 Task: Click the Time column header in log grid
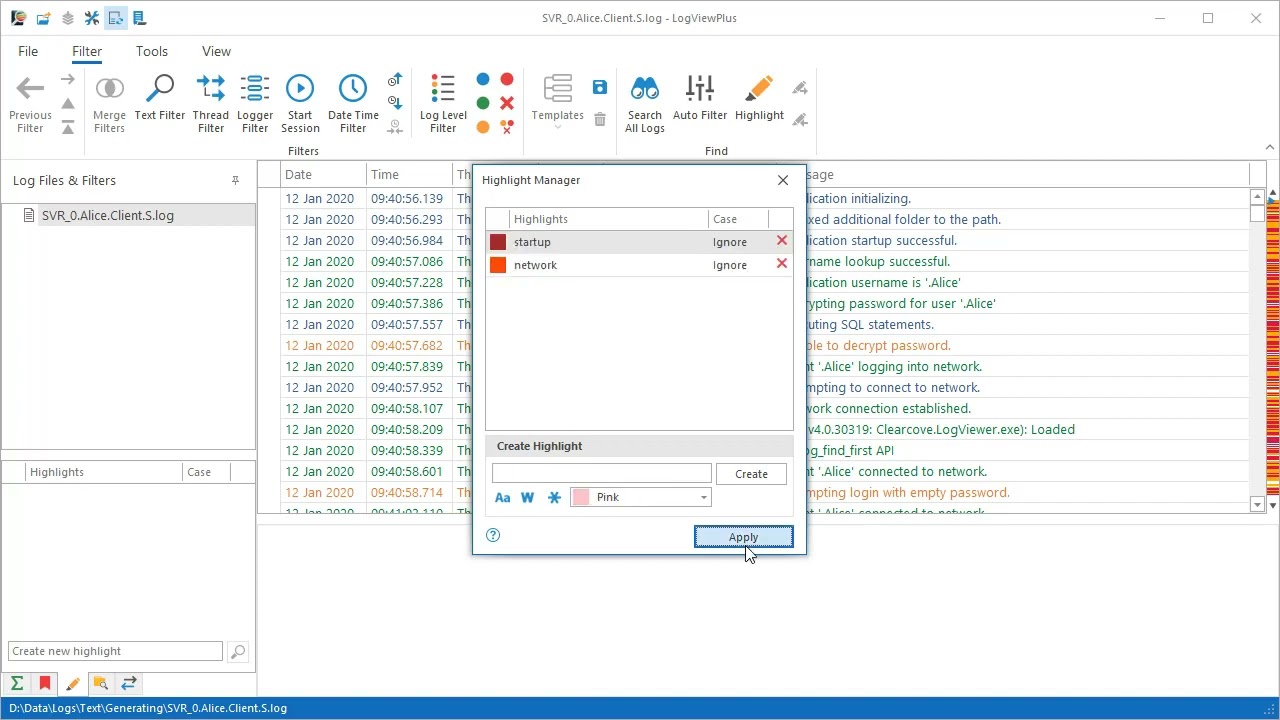409,174
